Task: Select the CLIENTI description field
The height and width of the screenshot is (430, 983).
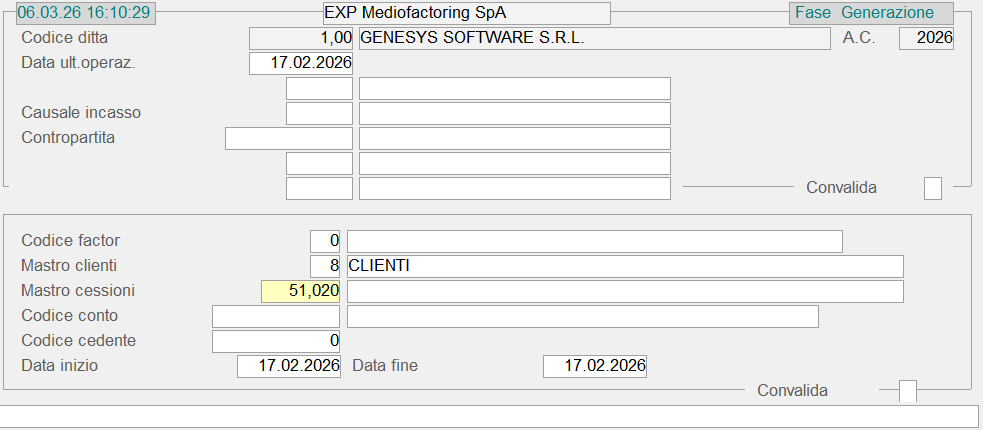Action: pos(624,266)
